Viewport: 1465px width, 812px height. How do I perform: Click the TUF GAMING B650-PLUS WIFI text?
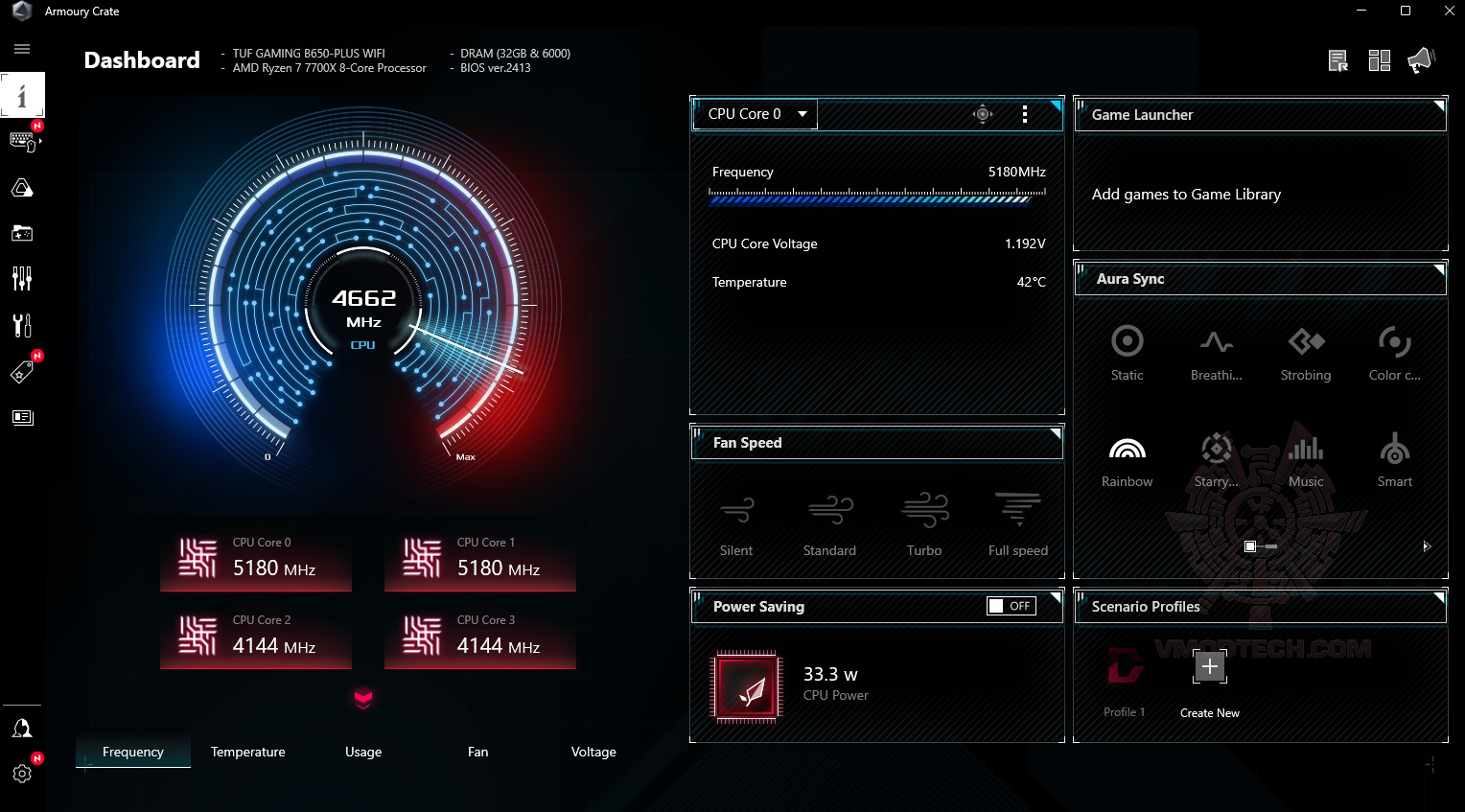[x=309, y=54]
